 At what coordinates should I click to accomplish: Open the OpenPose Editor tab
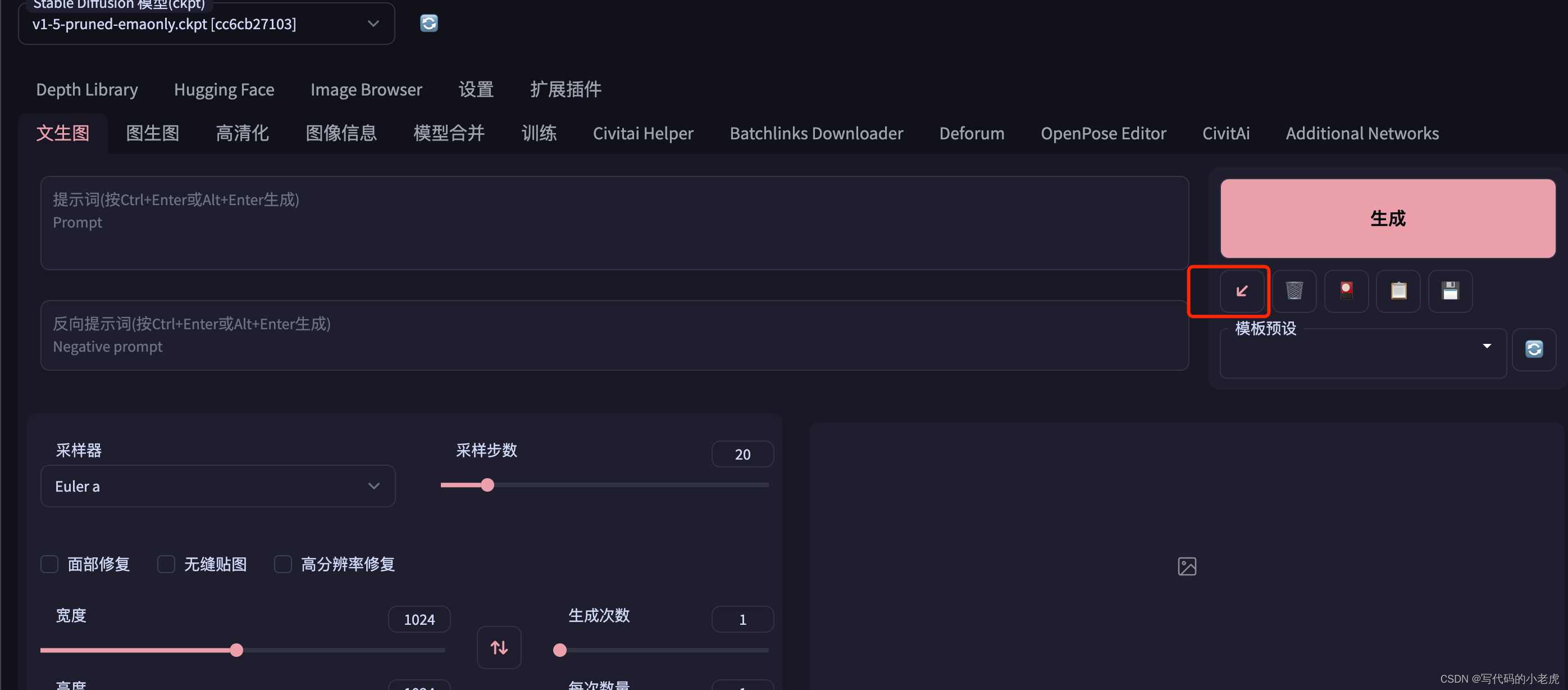pyautogui.click(x=1102, y=133)
